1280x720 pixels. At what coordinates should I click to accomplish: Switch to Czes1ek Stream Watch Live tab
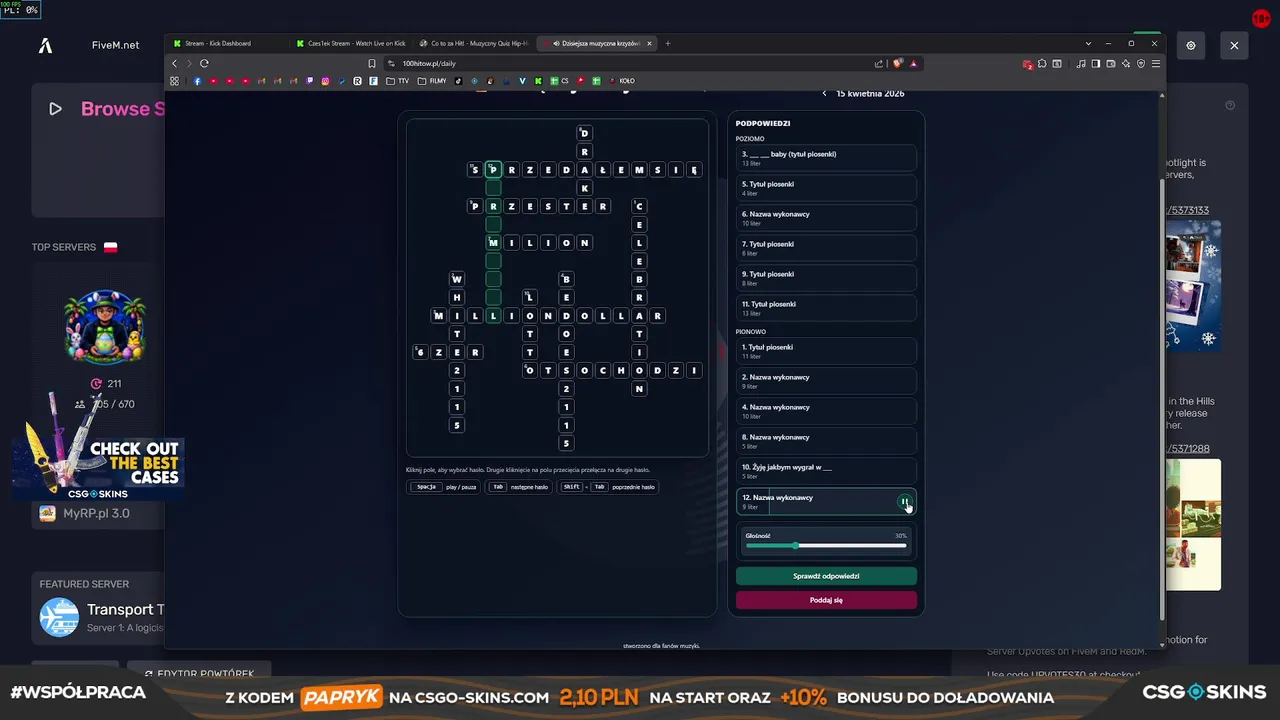(x=352, y=43)
